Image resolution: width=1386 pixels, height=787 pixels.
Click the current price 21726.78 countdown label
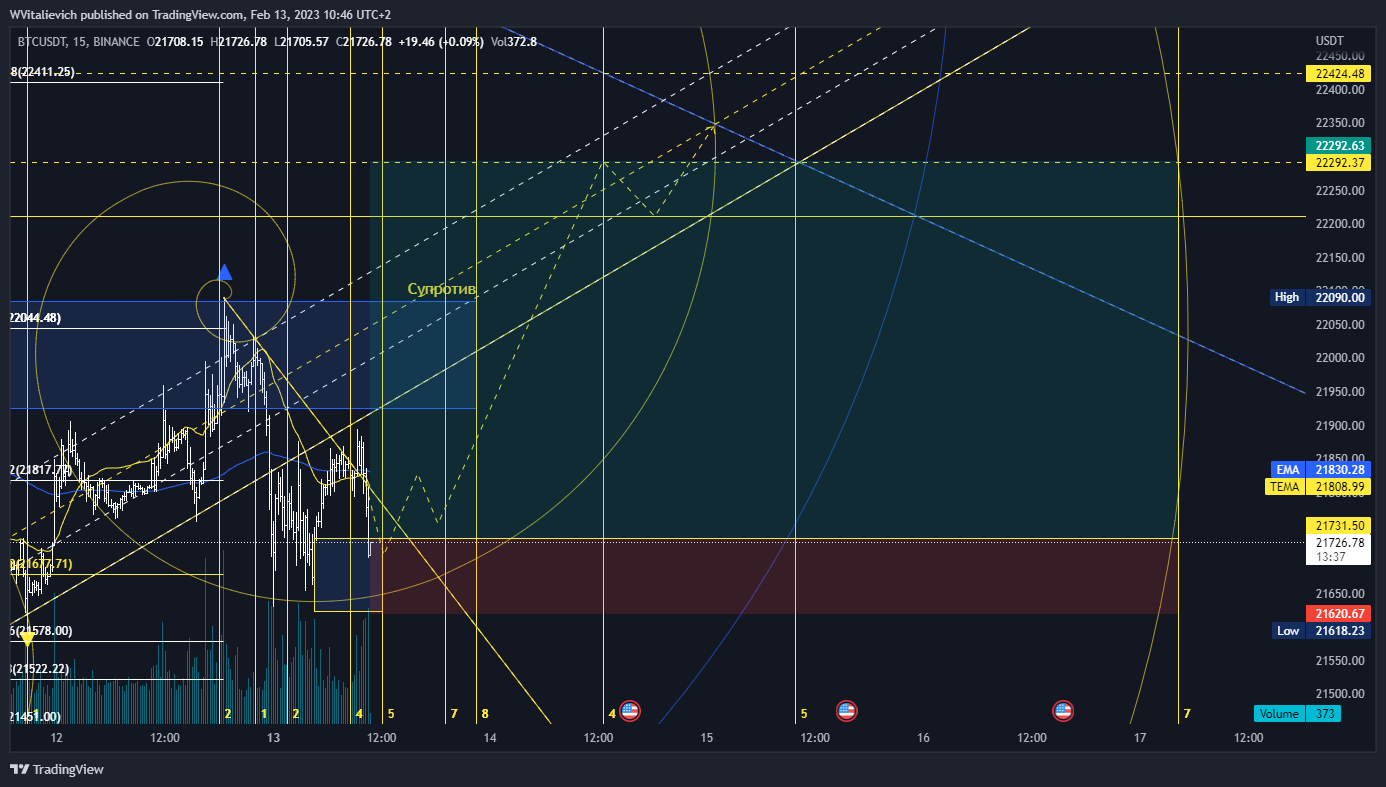pyautogui.click(x=1337, y=549)
